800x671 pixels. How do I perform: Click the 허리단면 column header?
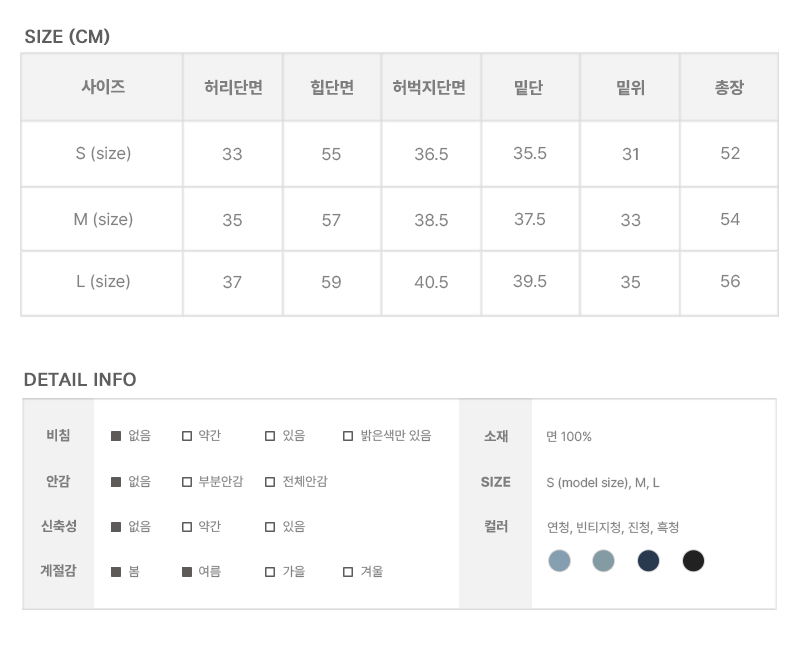(x=232, y=88)
